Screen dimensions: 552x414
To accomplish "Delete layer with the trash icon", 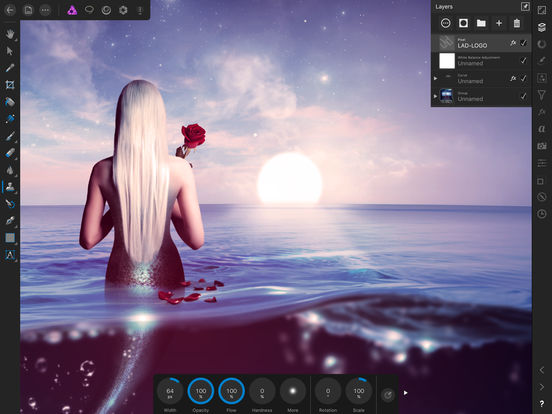I will 517,23.
